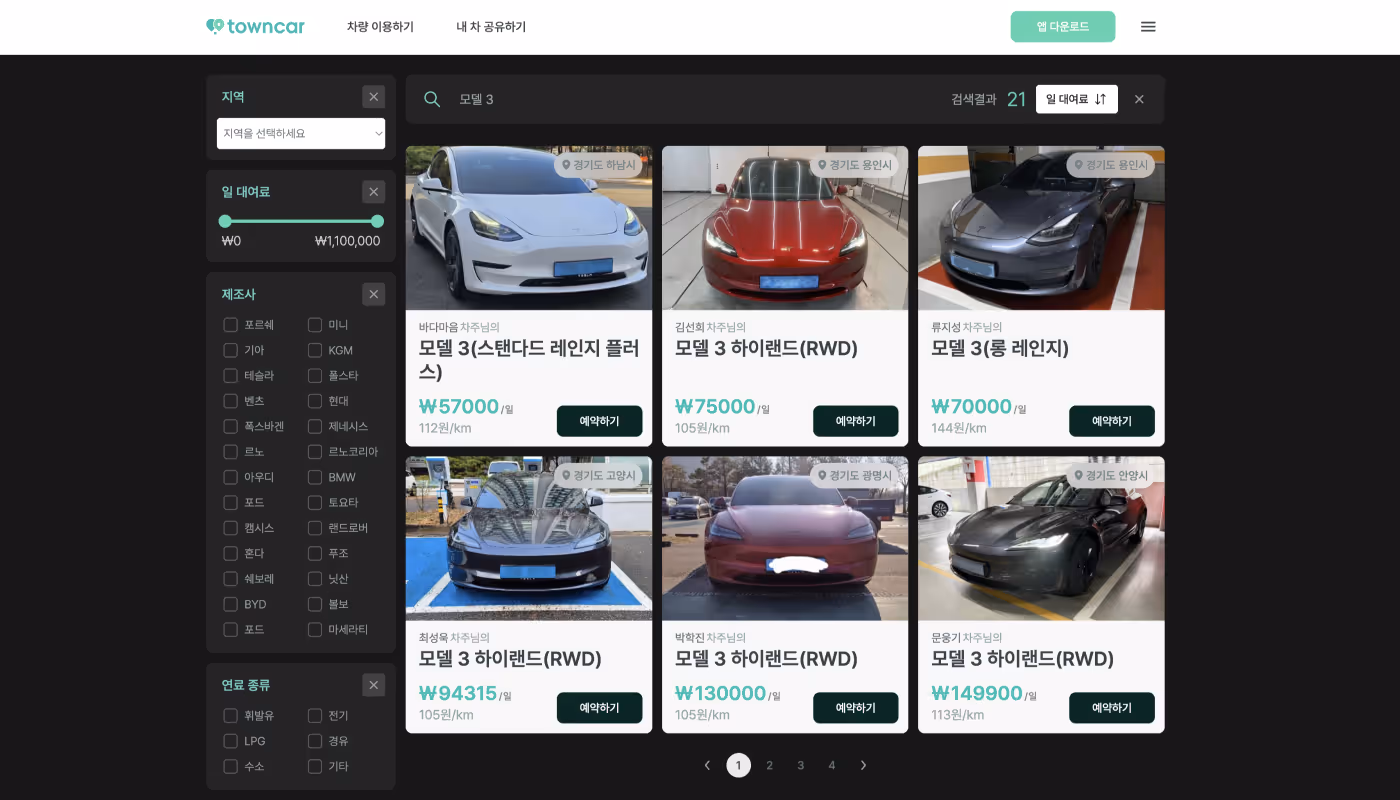Screen dimensions: 1400x800
Task: Click the minimum price slider handle
Action: pos(225,221)
